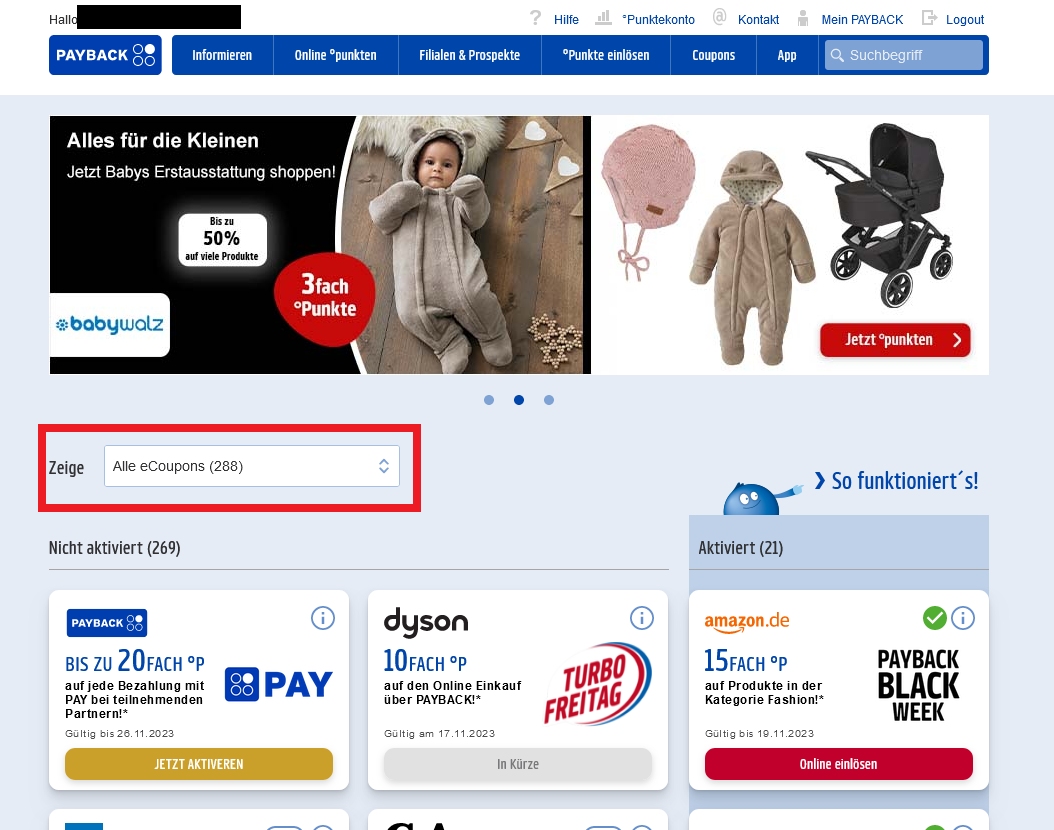Open Filialen & Prospekte in the navigation
The height and width of the screenshot is (830, 1054).
tap(469, 55)
